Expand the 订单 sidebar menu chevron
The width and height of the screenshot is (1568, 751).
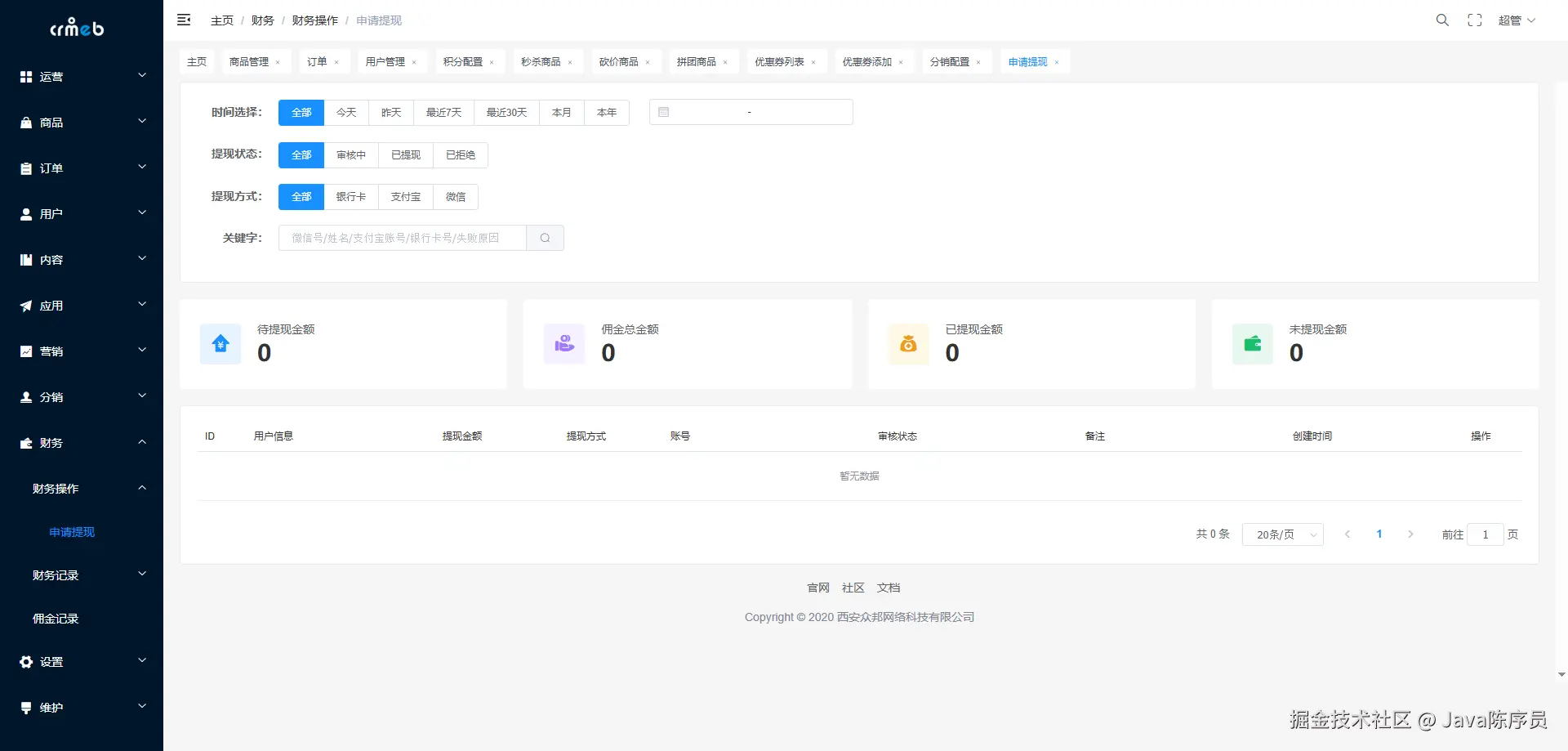pyautogui.click(x=142, y=167)
